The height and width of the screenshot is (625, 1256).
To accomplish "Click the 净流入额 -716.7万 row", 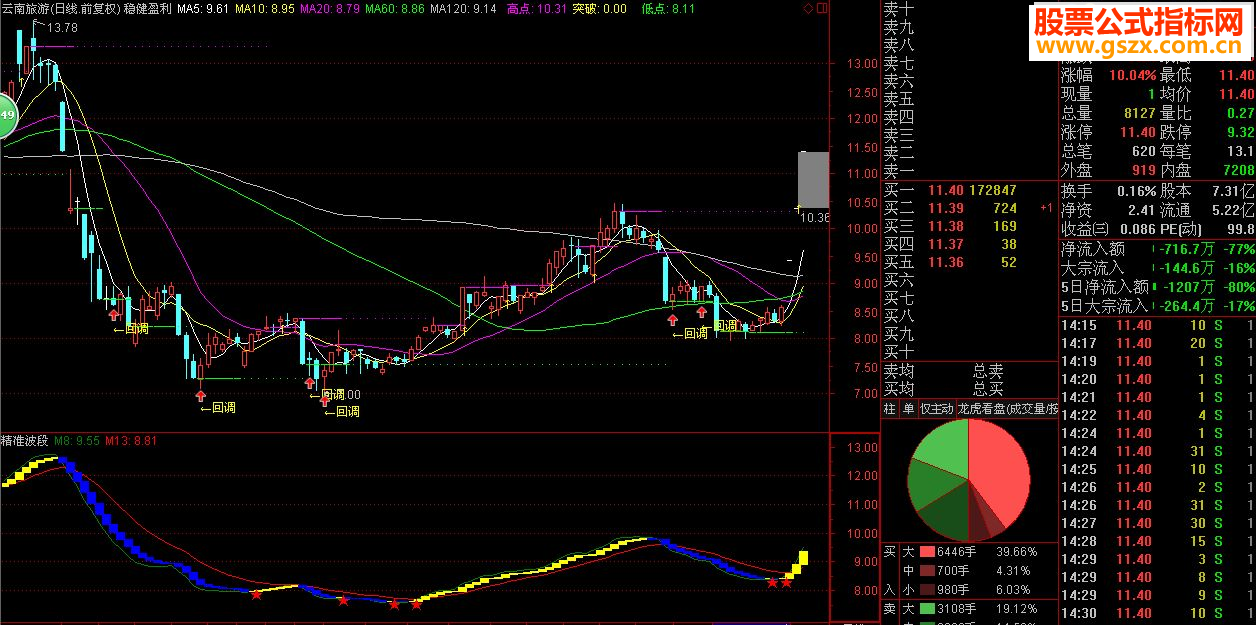I will click(1157, 249).
